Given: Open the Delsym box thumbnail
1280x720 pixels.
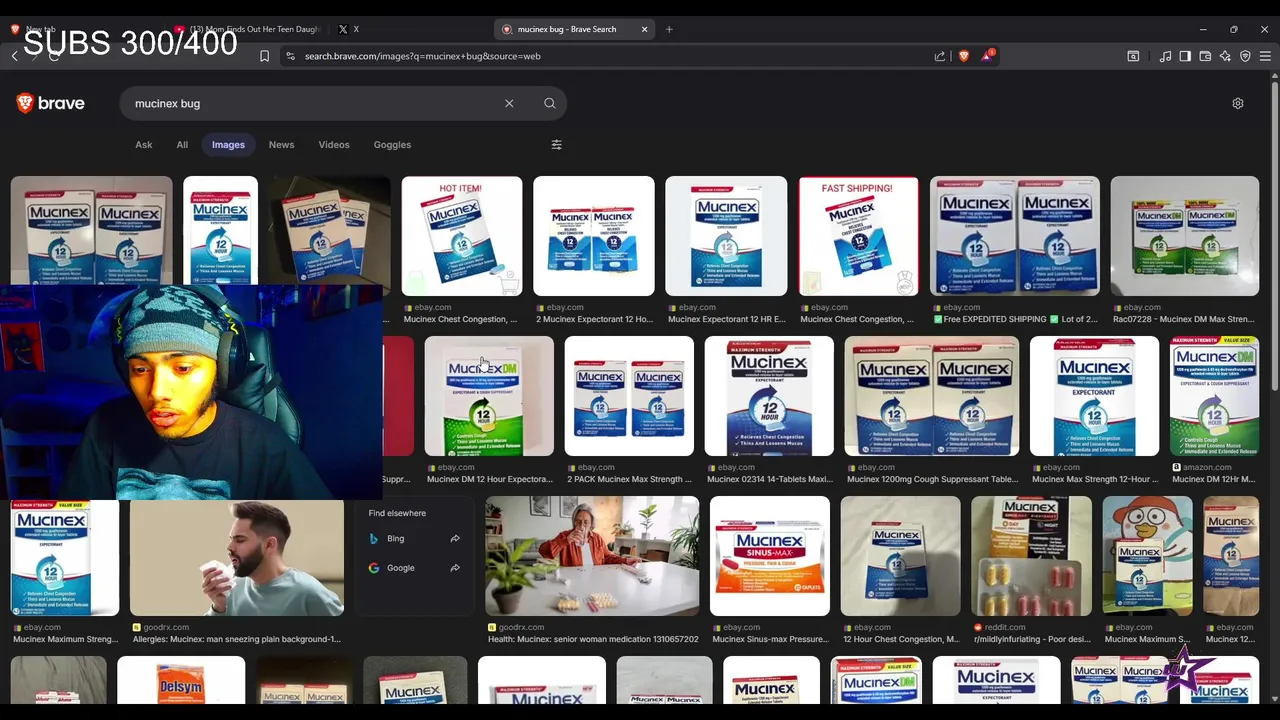Looking at the screenshot, I should tap(181, 680).
